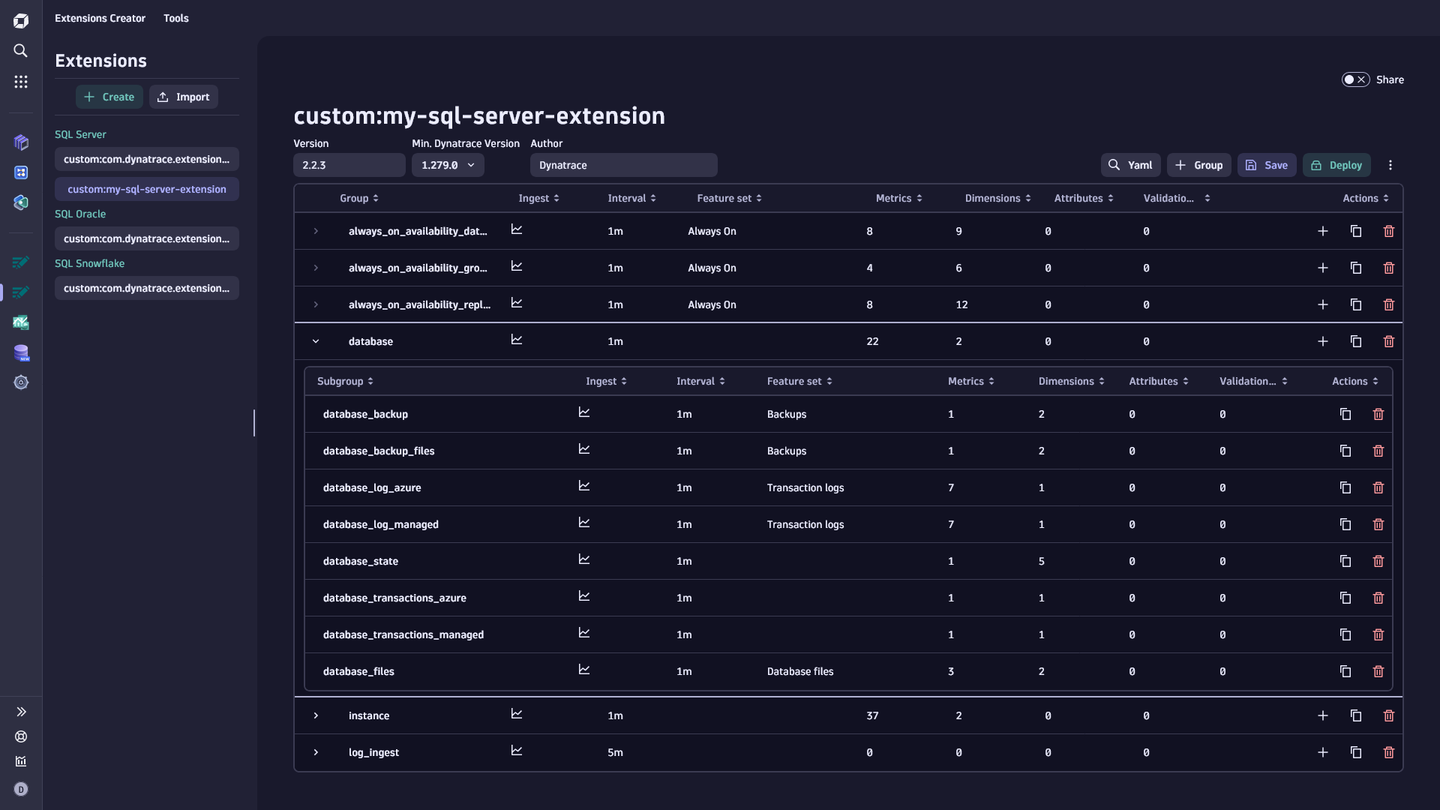Delete the log_ingest group via trash icon
Viewport: 1440px width, 810px height.
pyautogui.click(x=1388, y=752)
